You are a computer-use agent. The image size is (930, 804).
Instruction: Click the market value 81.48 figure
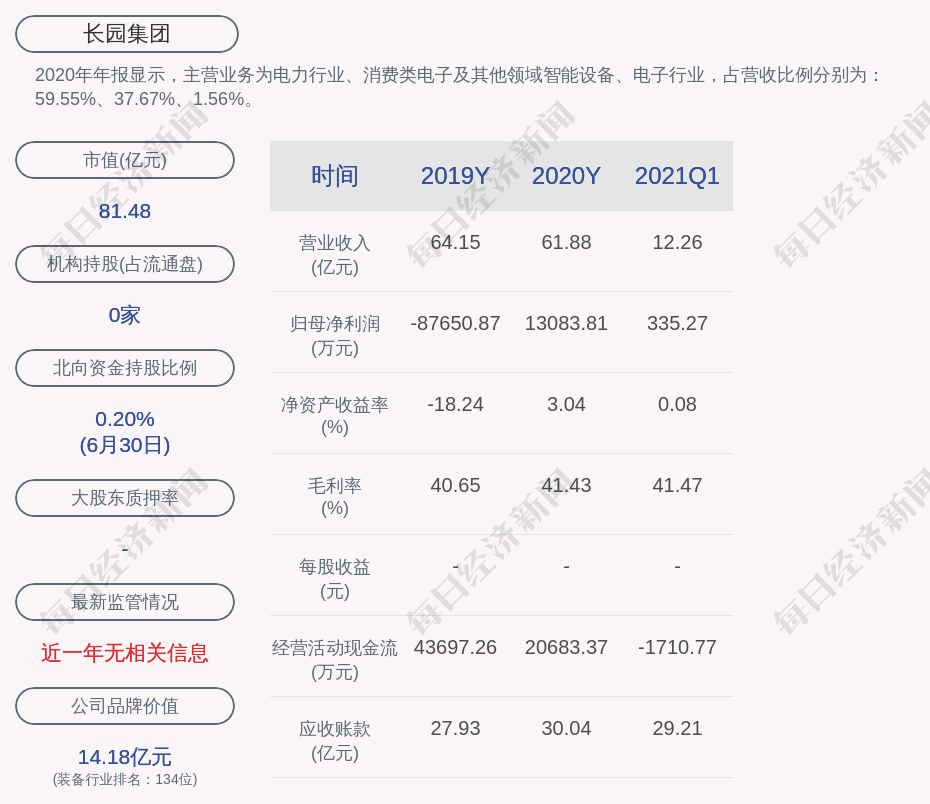(125, 212)
